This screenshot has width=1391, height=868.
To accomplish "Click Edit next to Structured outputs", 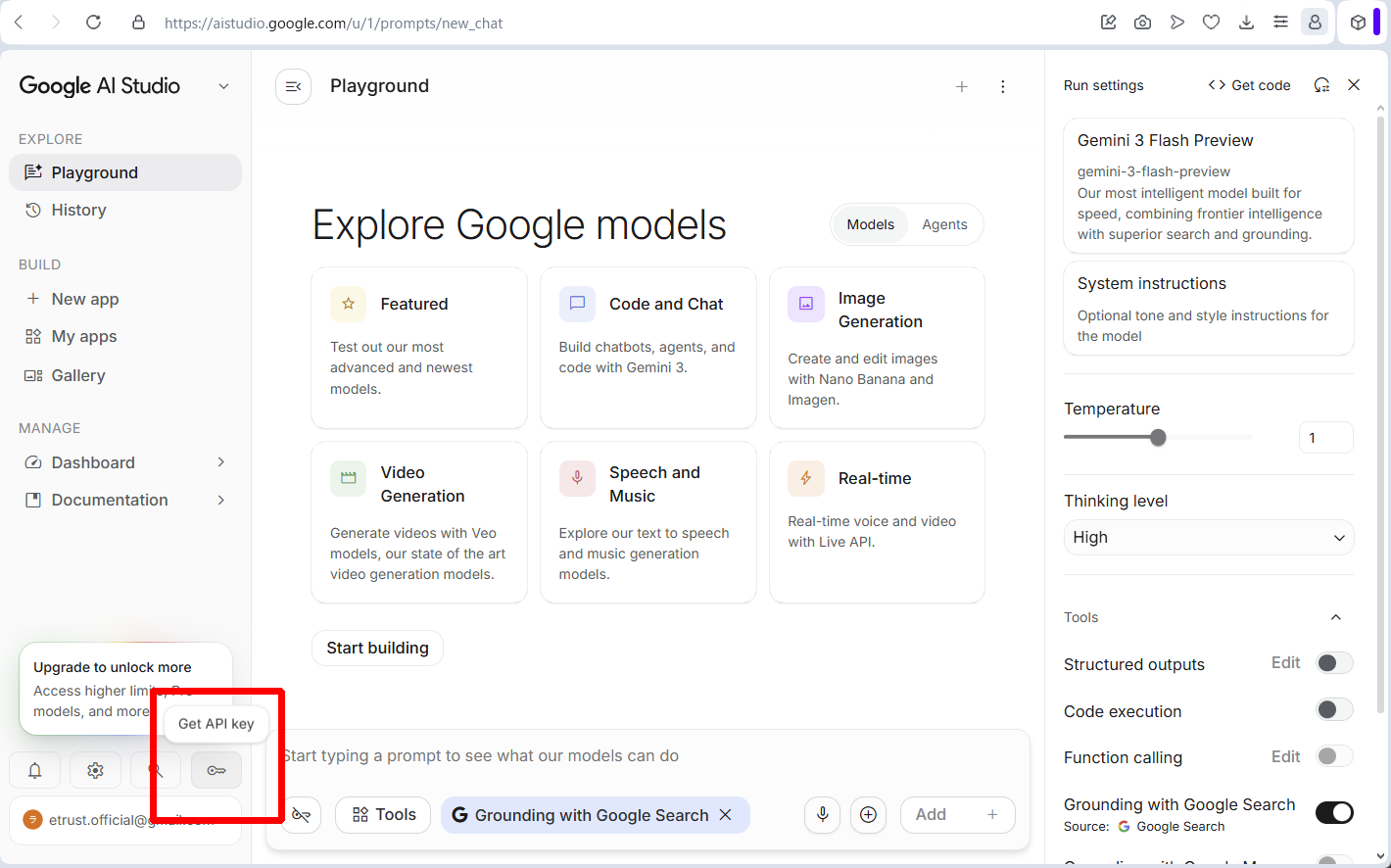I will 1285,663.
